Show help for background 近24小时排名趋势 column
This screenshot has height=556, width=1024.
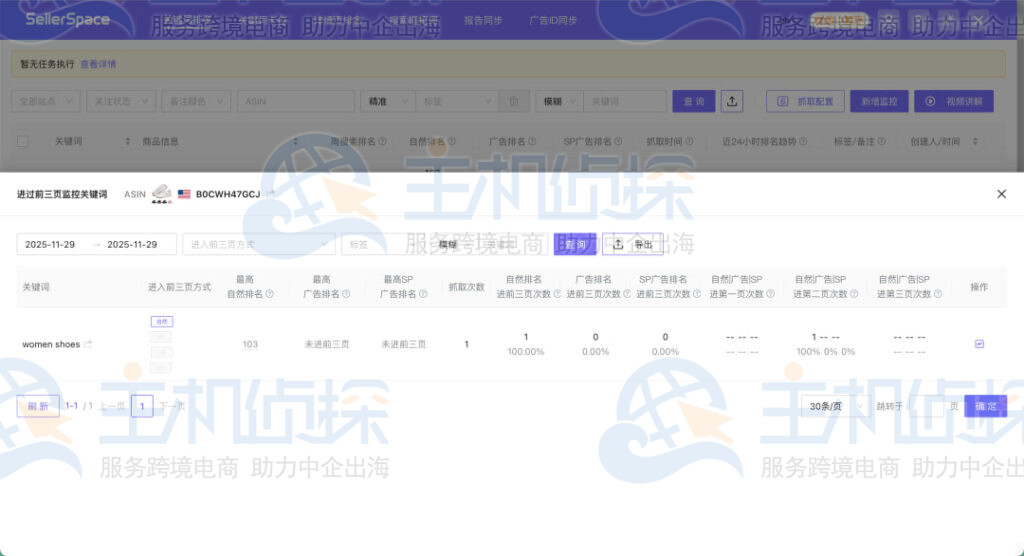(x=803, y=141)
